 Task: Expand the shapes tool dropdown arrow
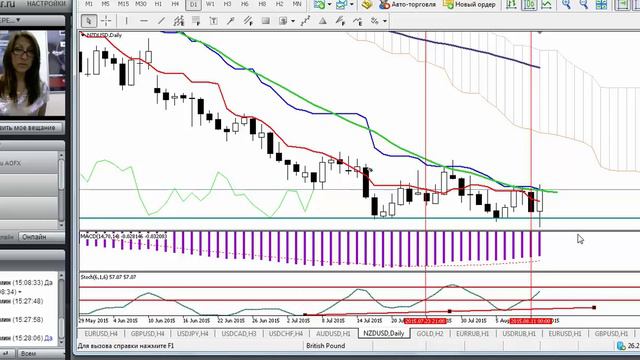(293, 21)
